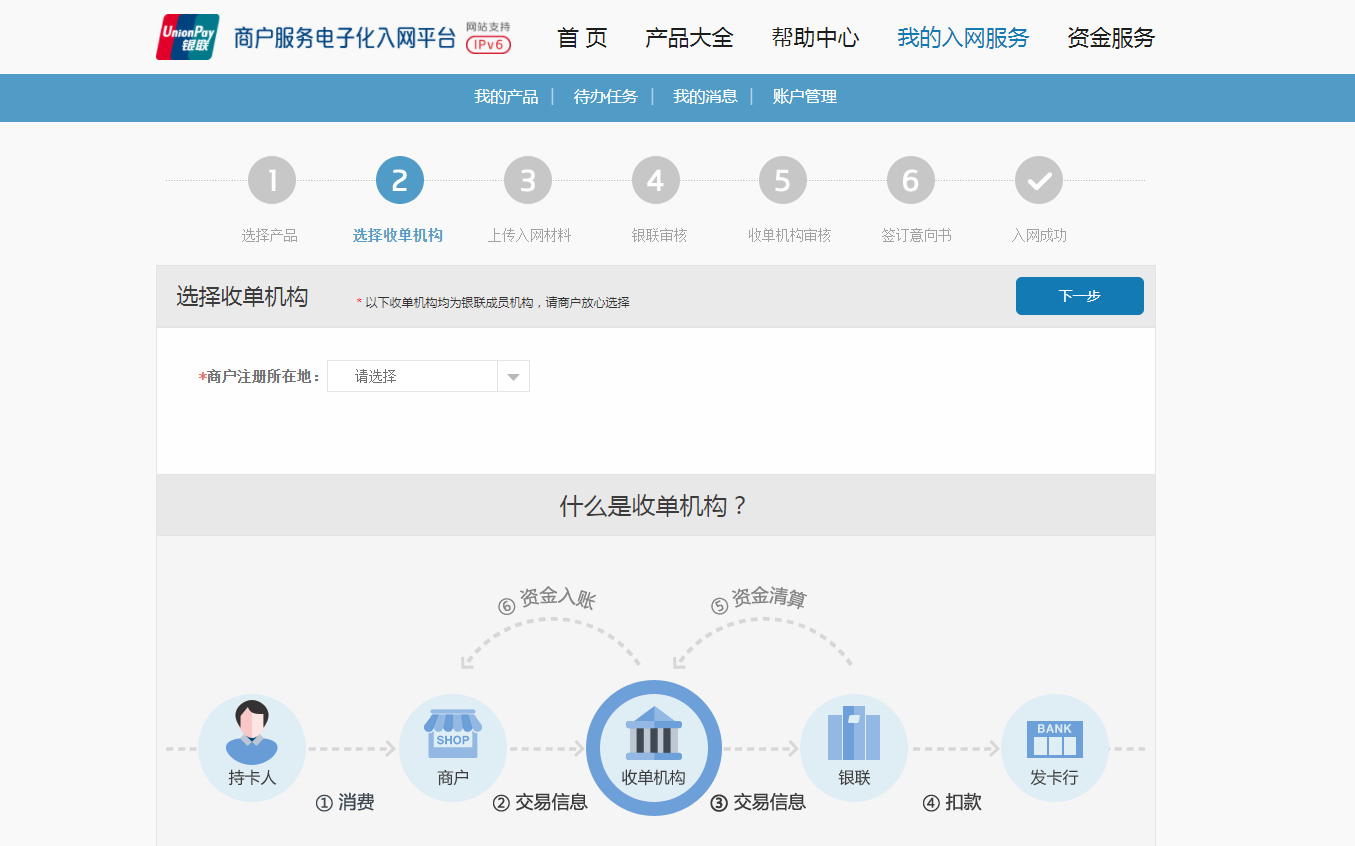Click the checkmark 入网成功 step circle

tap(1039, 181)
